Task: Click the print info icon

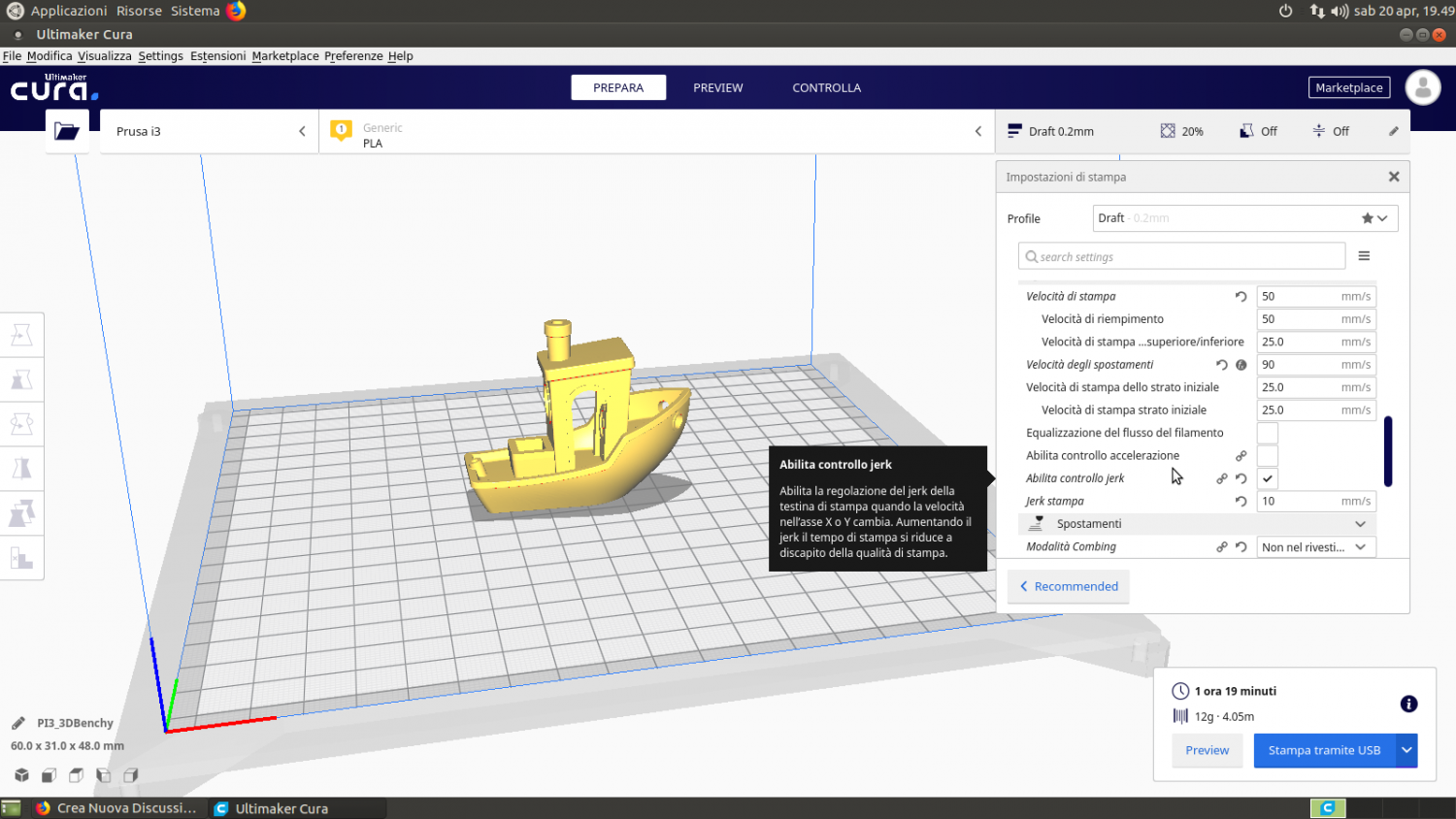Action: [x=1408, y=704]
